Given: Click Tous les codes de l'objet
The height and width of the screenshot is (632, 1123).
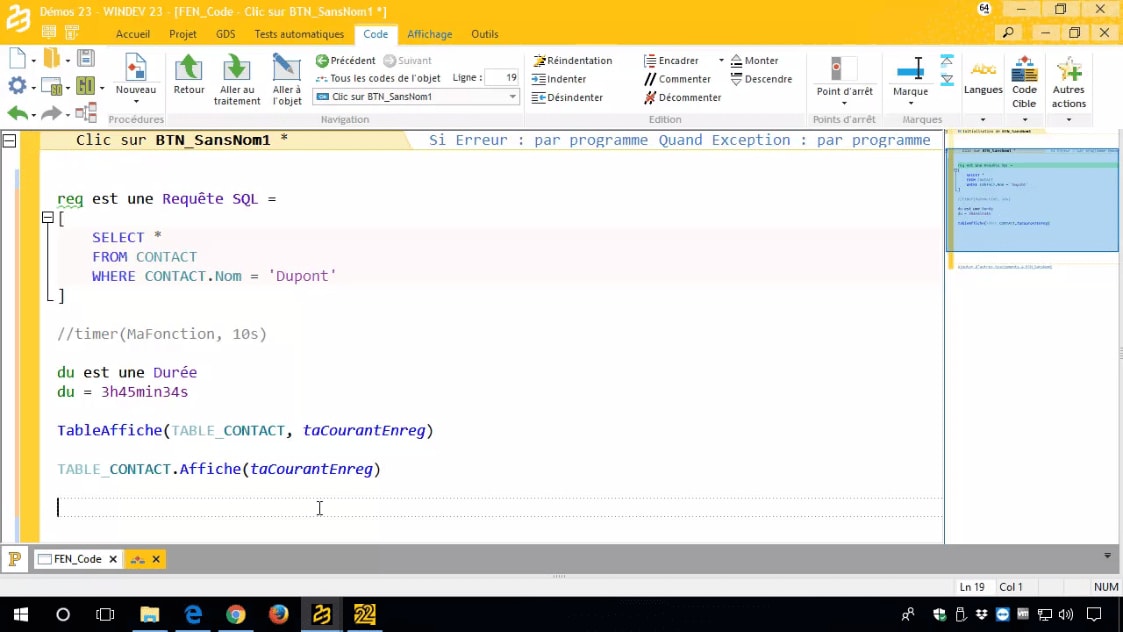Looking at the screenshot, I should pyautogui.click(x=378, y=78).
